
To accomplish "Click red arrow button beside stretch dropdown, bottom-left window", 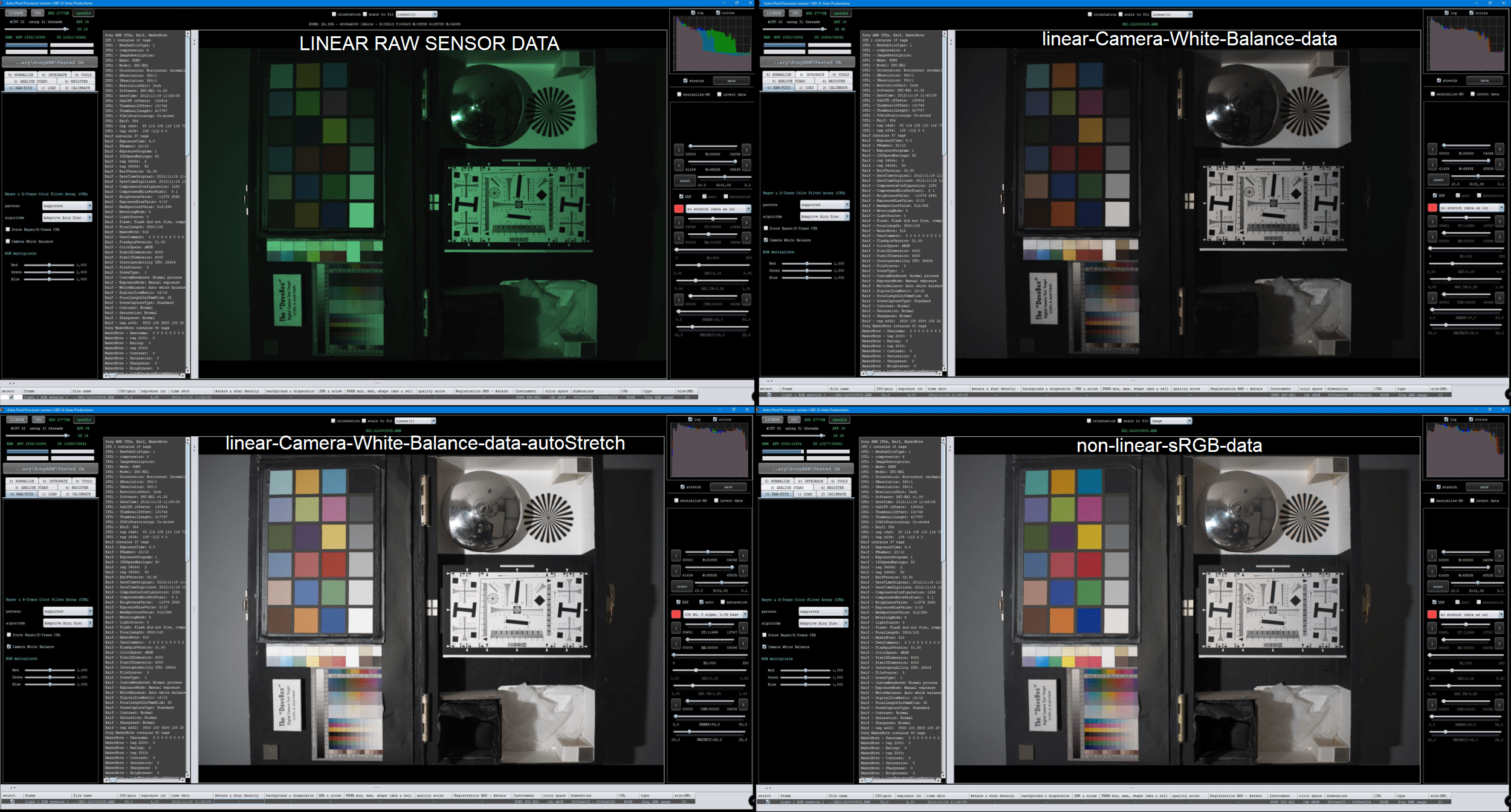I will coord(676,614).
